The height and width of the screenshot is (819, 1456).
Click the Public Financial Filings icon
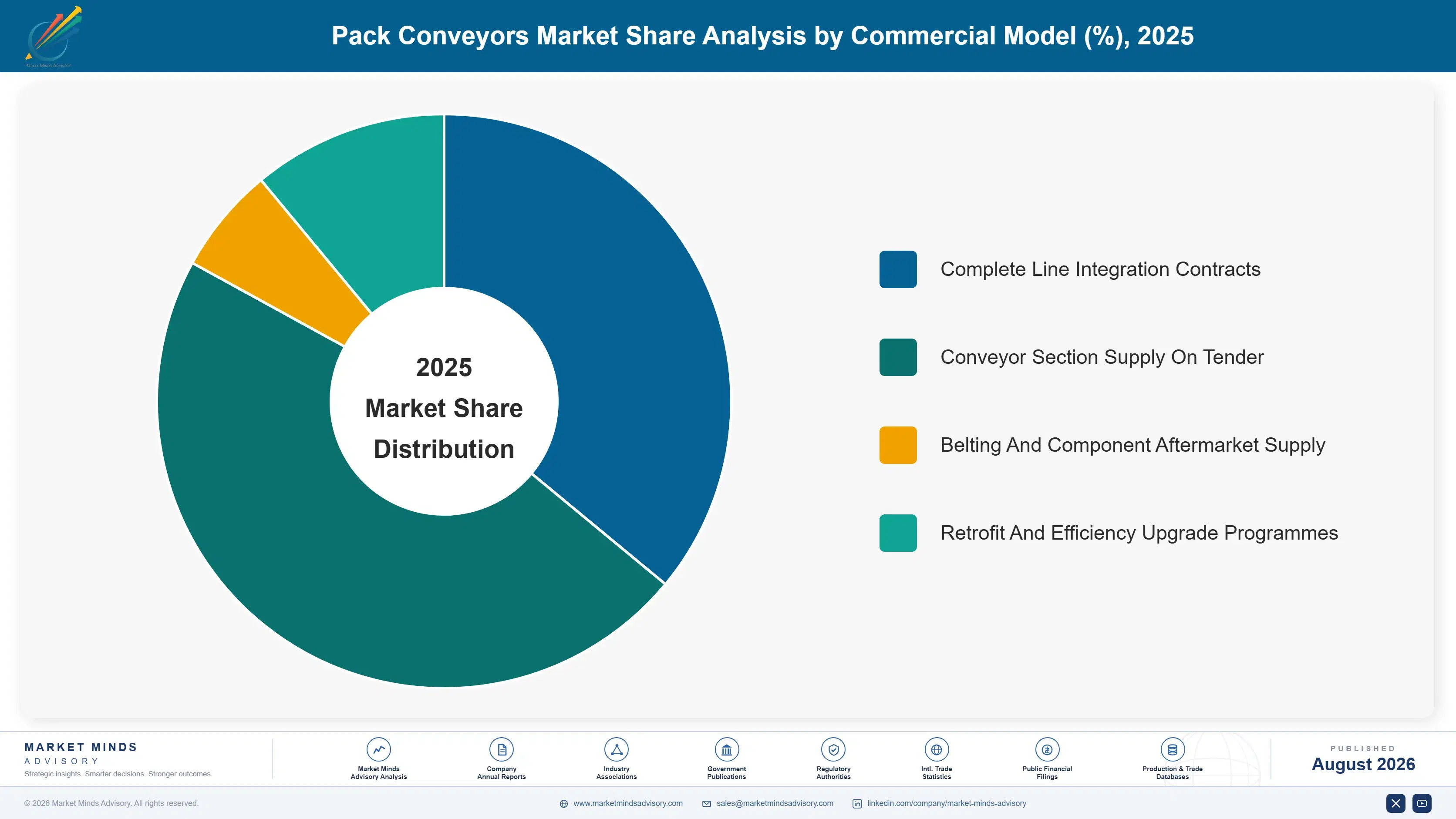point(1047,749)
